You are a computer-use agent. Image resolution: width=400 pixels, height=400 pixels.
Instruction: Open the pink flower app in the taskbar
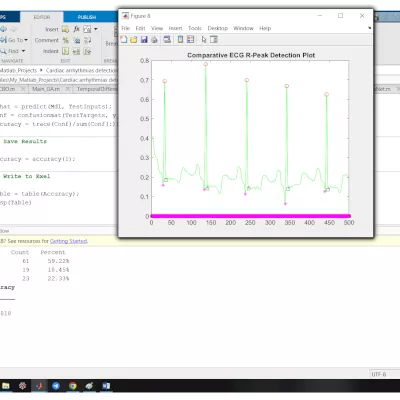(x=22, y=386)
